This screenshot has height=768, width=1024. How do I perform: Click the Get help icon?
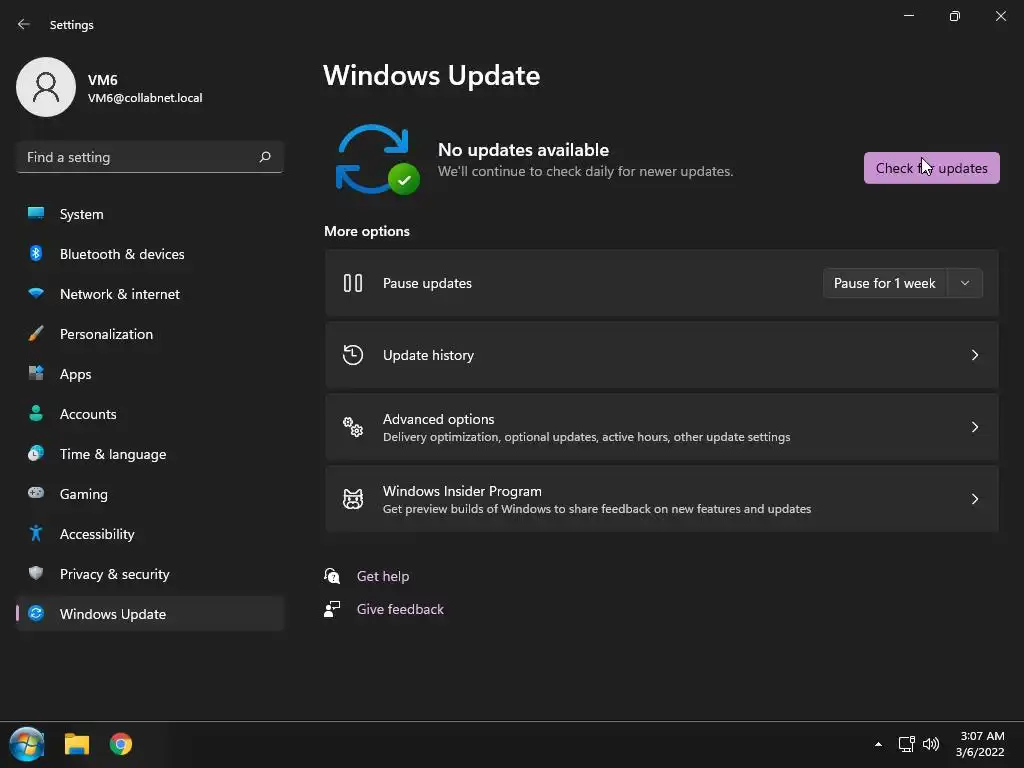pos(332,576)
